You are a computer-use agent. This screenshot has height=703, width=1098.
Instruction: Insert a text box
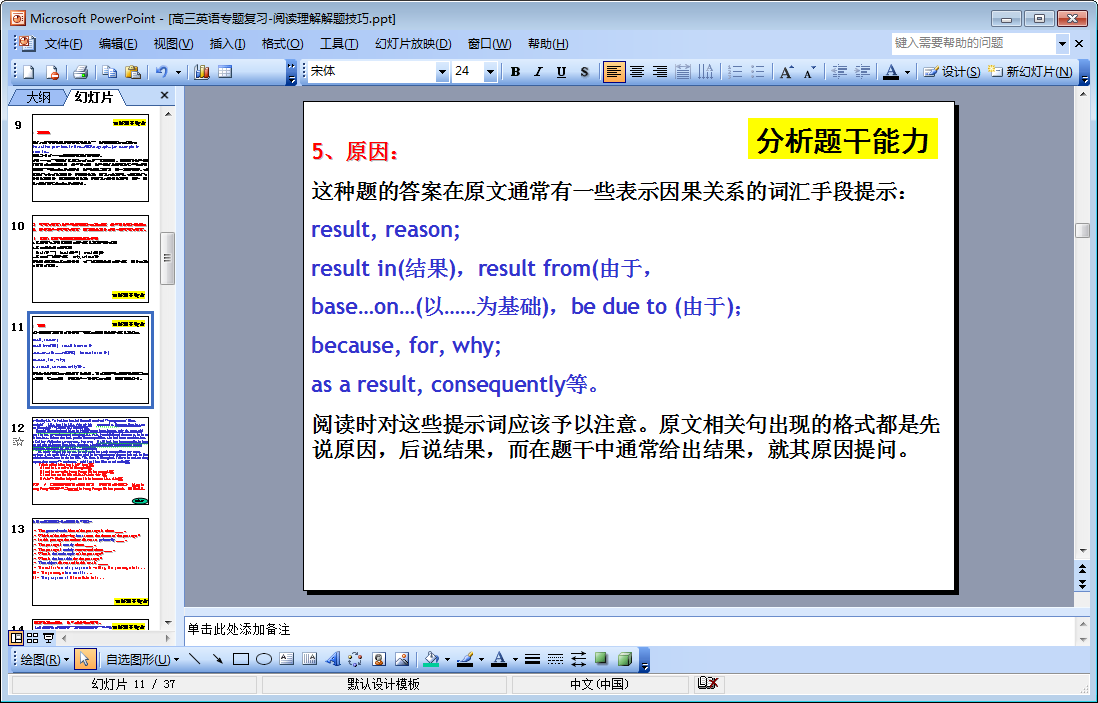(x=286, y=659)
